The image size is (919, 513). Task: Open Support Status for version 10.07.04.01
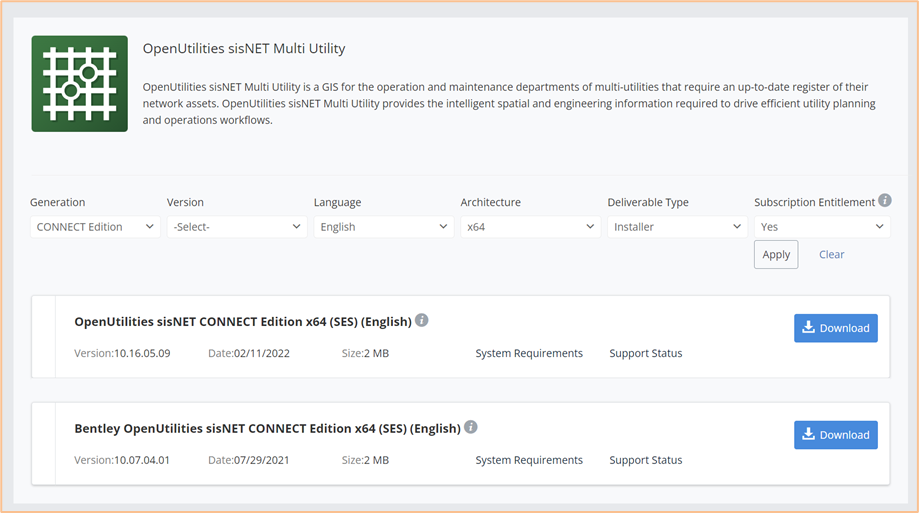pyautogui.click(x=646, y=460)
